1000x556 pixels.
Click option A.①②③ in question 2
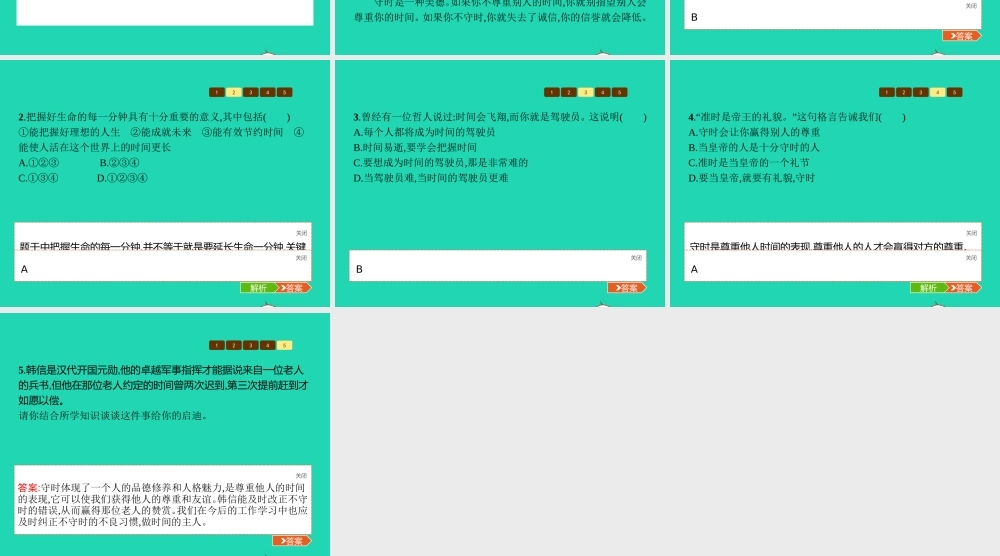coord(39,163)
